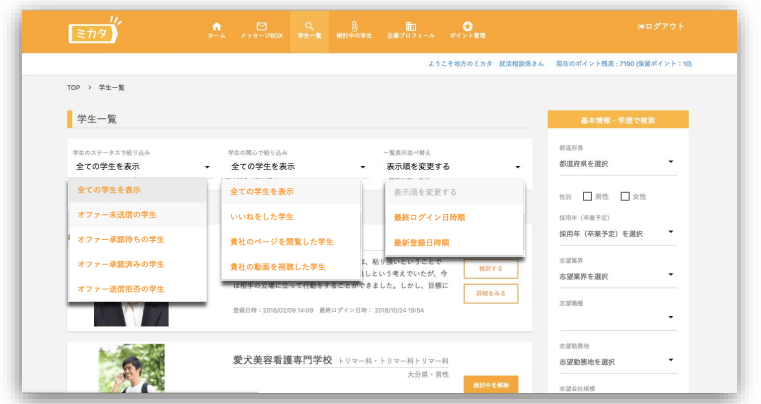761x404 pixels.
Task: Click ログアウト in the header
Action: coord(660,26)
